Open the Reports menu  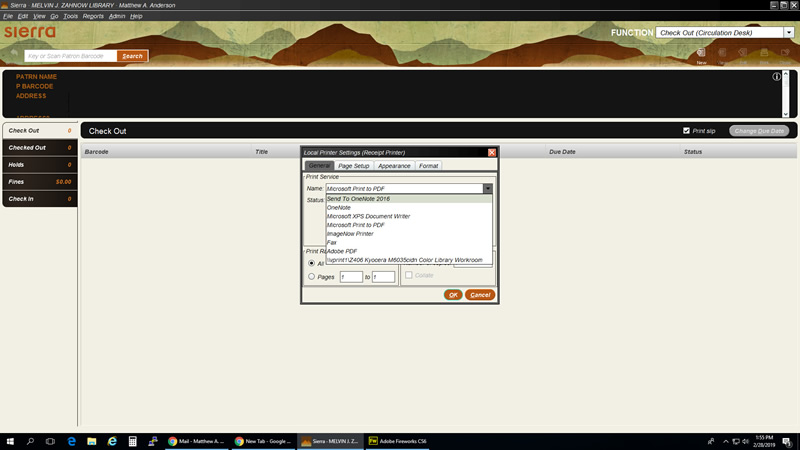(93, 16)
